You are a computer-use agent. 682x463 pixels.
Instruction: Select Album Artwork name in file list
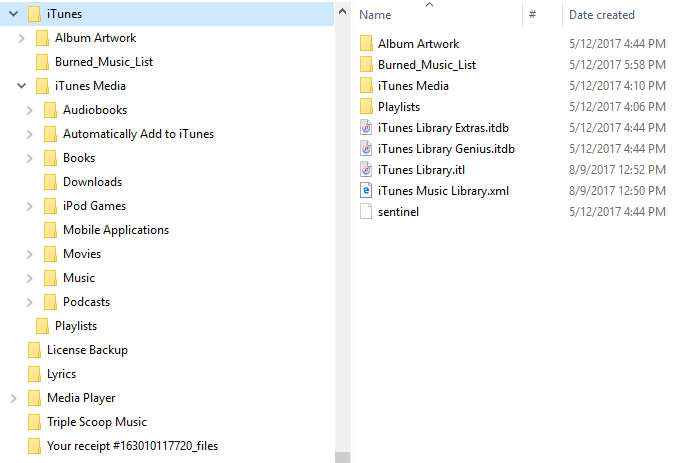coord(418,44)
